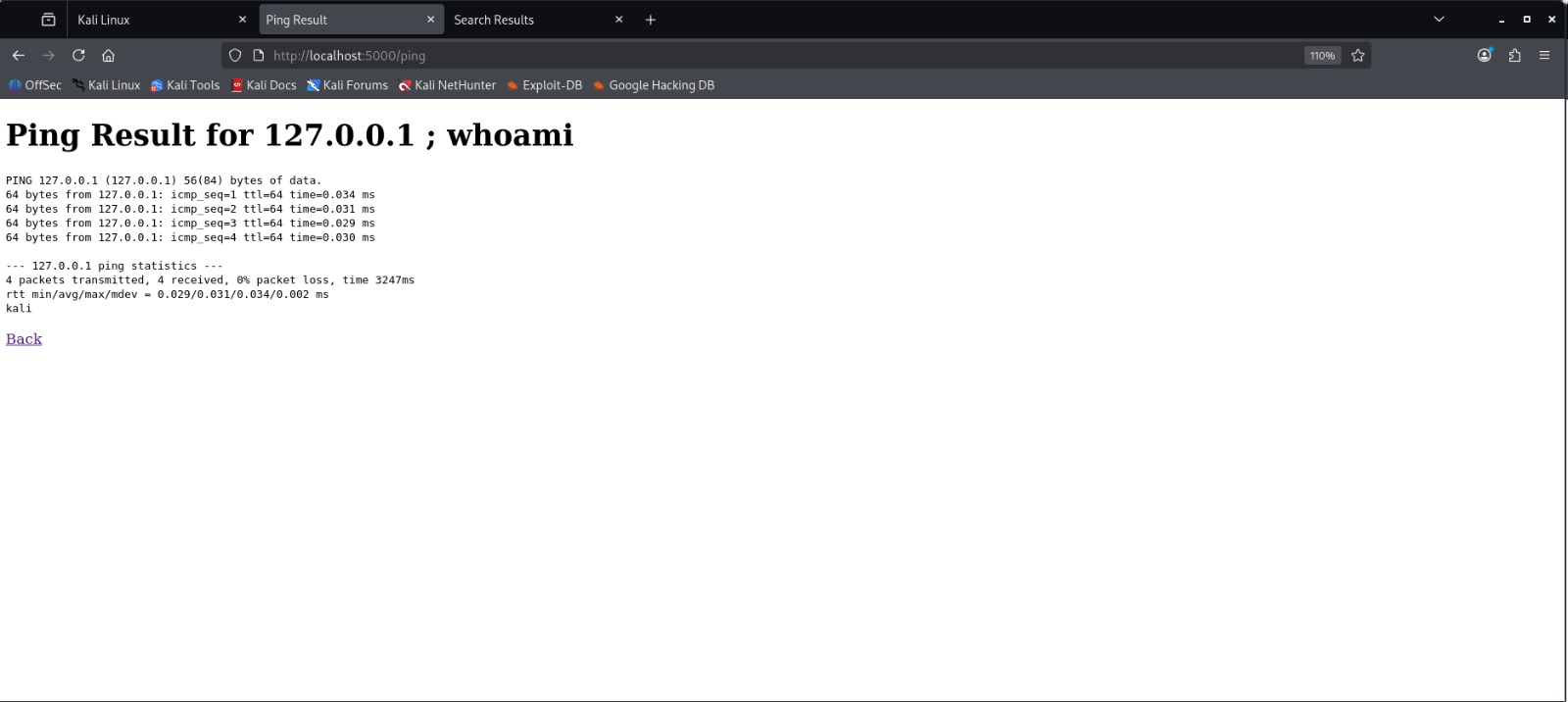Open the OffSec bookmark

(x=35, y=85)
